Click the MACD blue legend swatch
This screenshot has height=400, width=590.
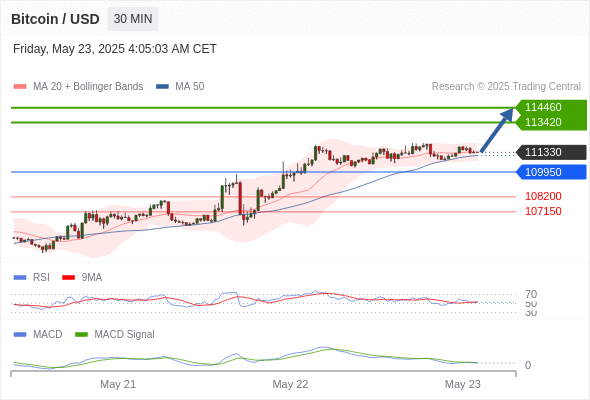pos(20,335)
